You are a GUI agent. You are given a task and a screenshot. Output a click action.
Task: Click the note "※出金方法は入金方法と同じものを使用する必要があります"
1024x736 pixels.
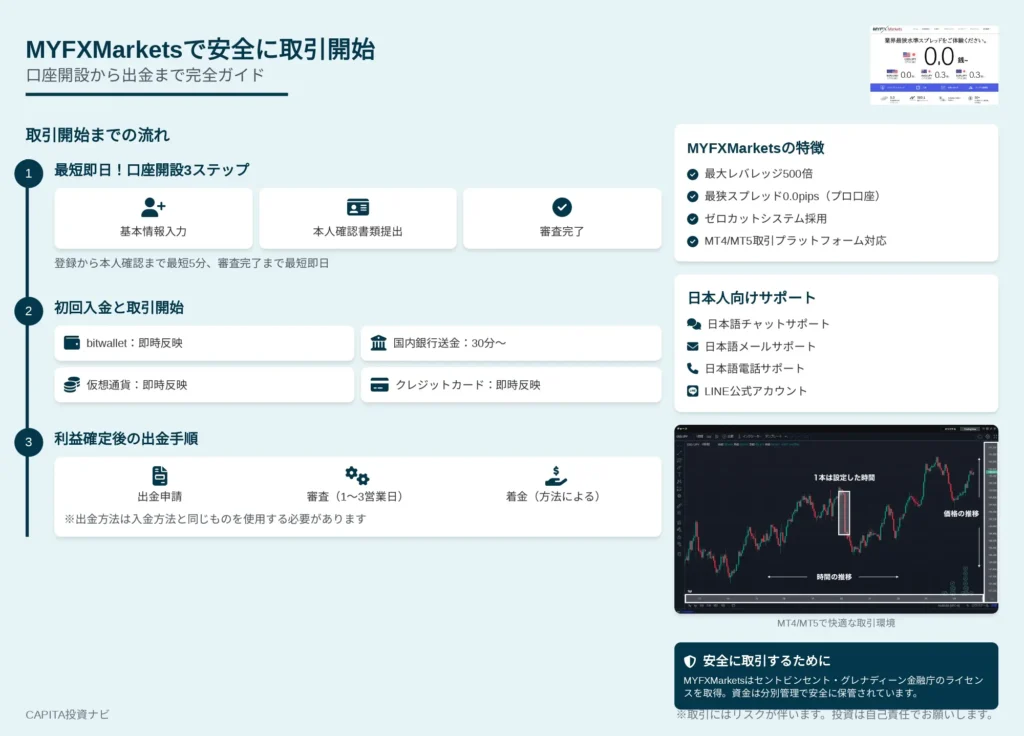click(x=216, y=519)
